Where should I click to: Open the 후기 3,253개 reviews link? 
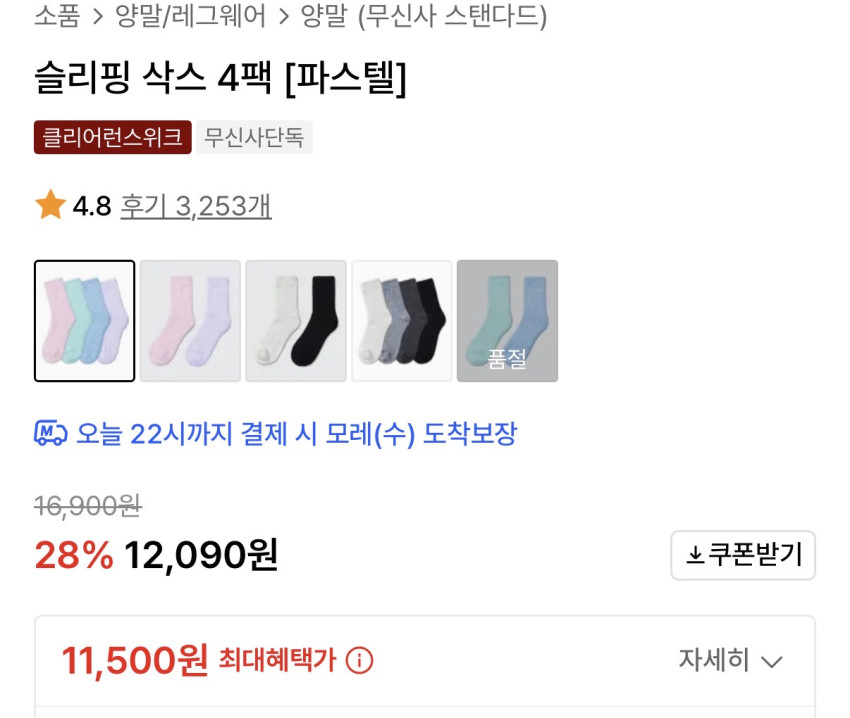[x=196, y=206]
